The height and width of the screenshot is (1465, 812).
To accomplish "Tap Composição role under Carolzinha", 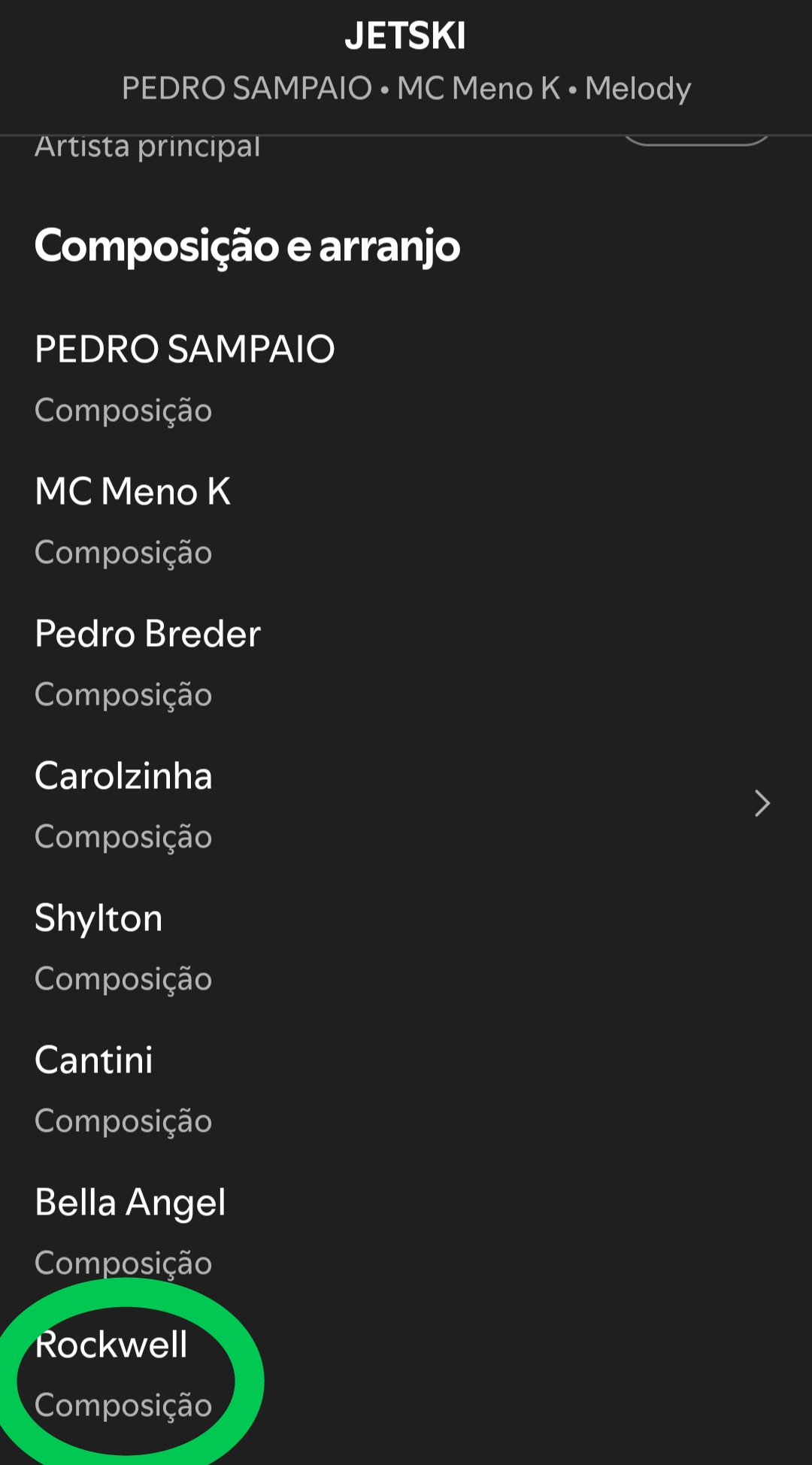I will click(123, 836).
